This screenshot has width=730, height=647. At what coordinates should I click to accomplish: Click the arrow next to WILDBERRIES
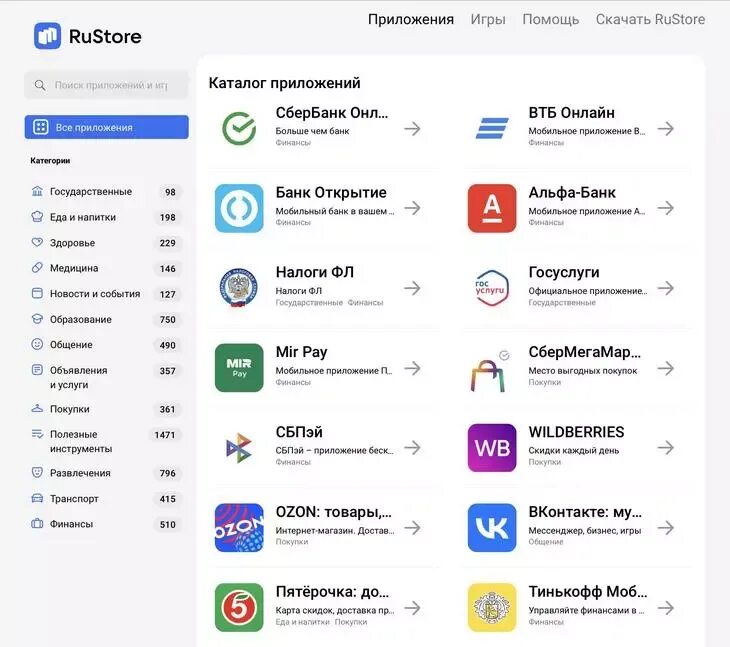point(666,448)
